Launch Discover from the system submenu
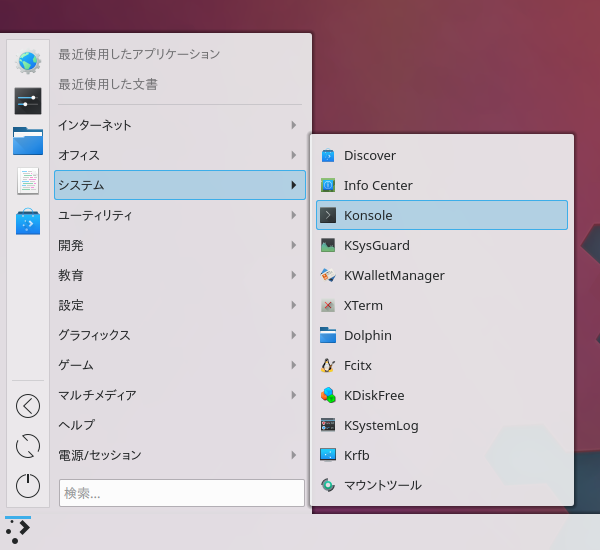 (x=442, y=155)
